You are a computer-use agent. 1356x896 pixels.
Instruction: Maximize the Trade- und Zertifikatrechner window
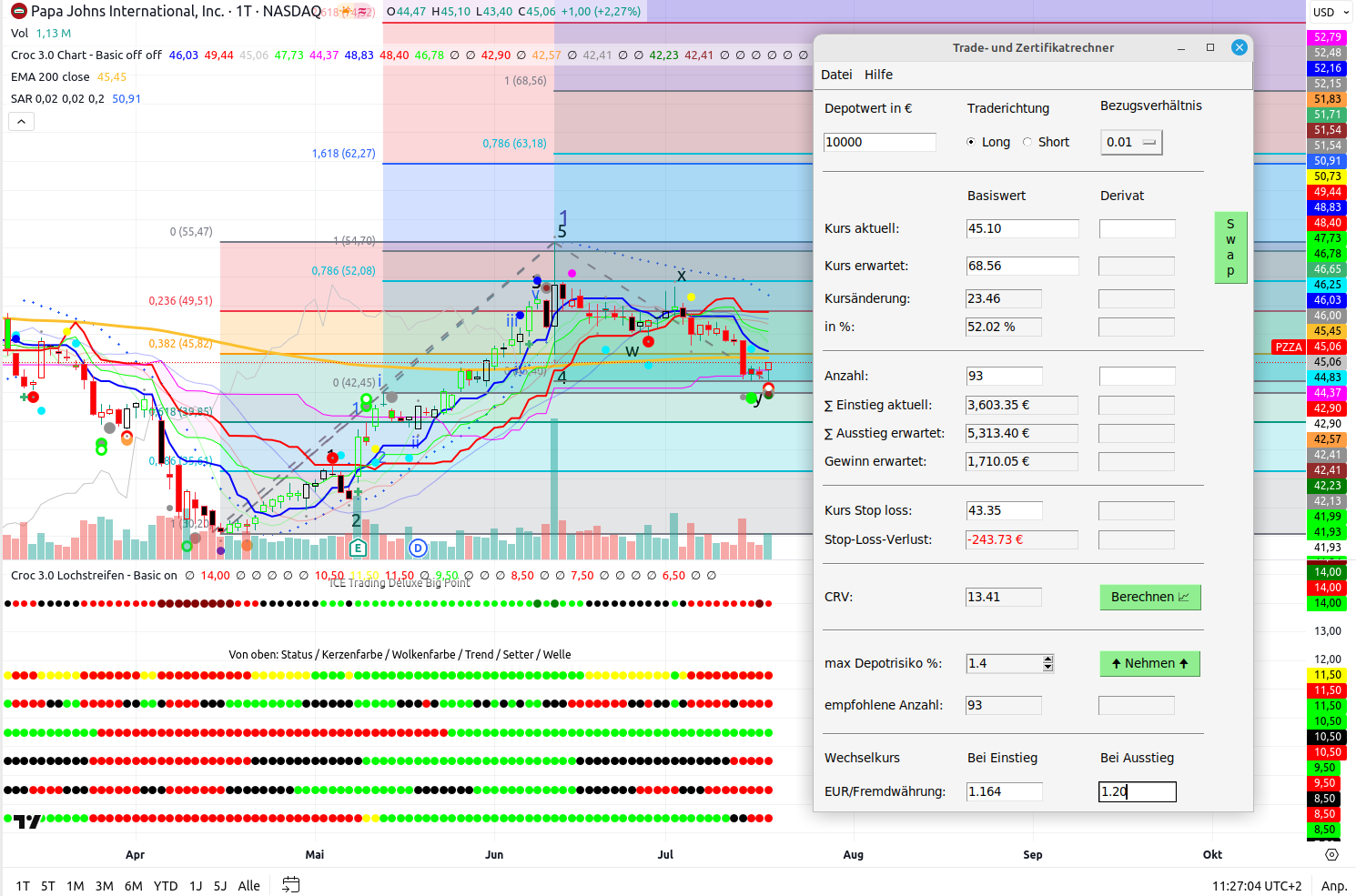pyautogui.click(x=1210, y=47)
